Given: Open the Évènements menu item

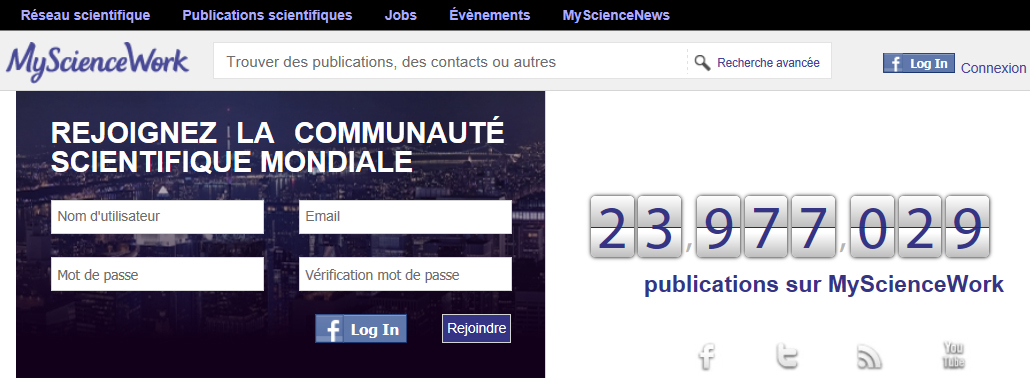Looking at the screenshot, I should [489, 15].
